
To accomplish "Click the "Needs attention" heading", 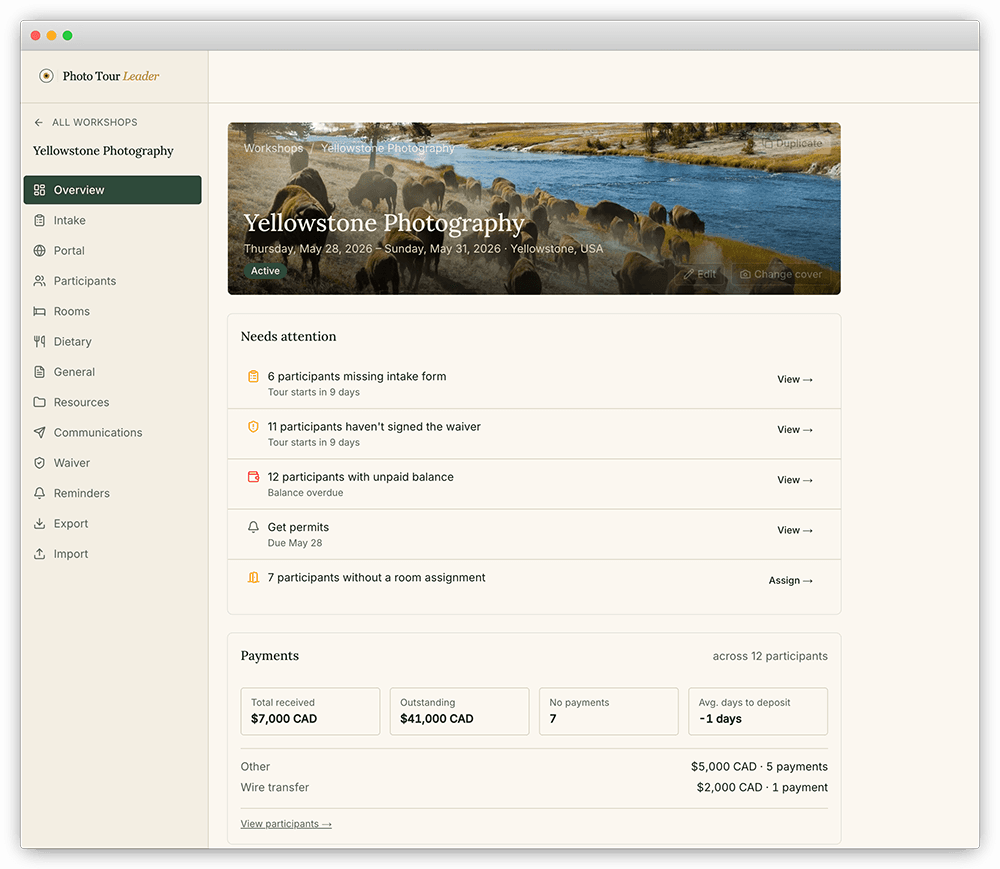I will click(288, 337).
